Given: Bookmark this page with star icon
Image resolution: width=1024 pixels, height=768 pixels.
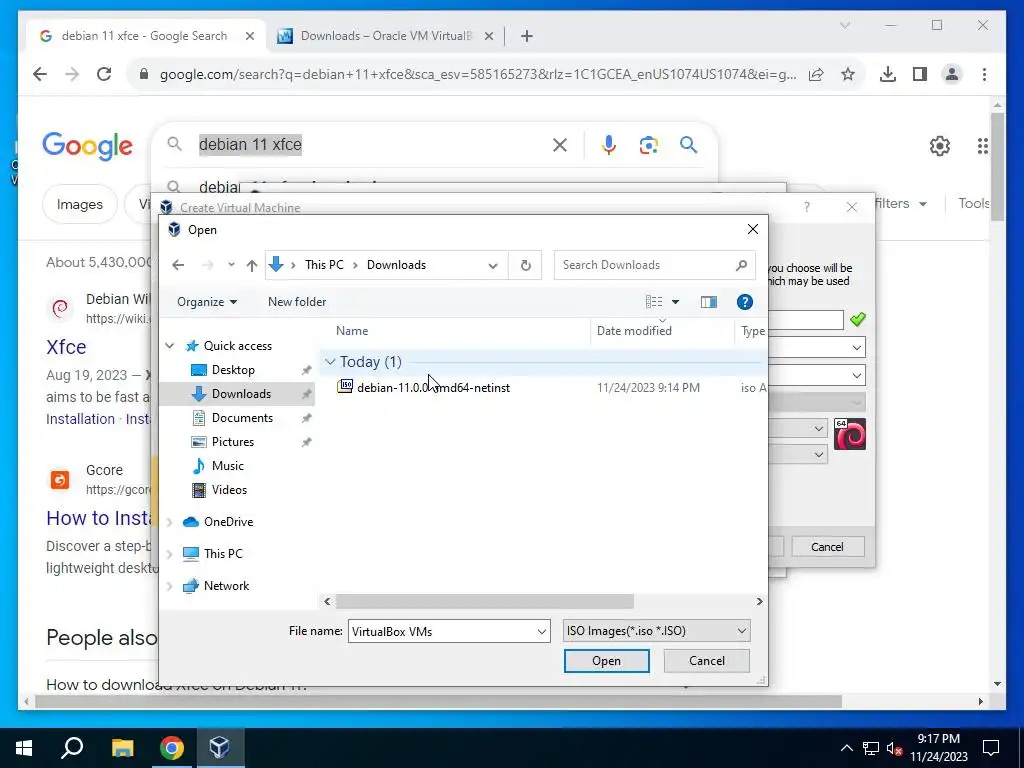Looking at the screenshot, I should pyautogui.click(x=848, y=74).
